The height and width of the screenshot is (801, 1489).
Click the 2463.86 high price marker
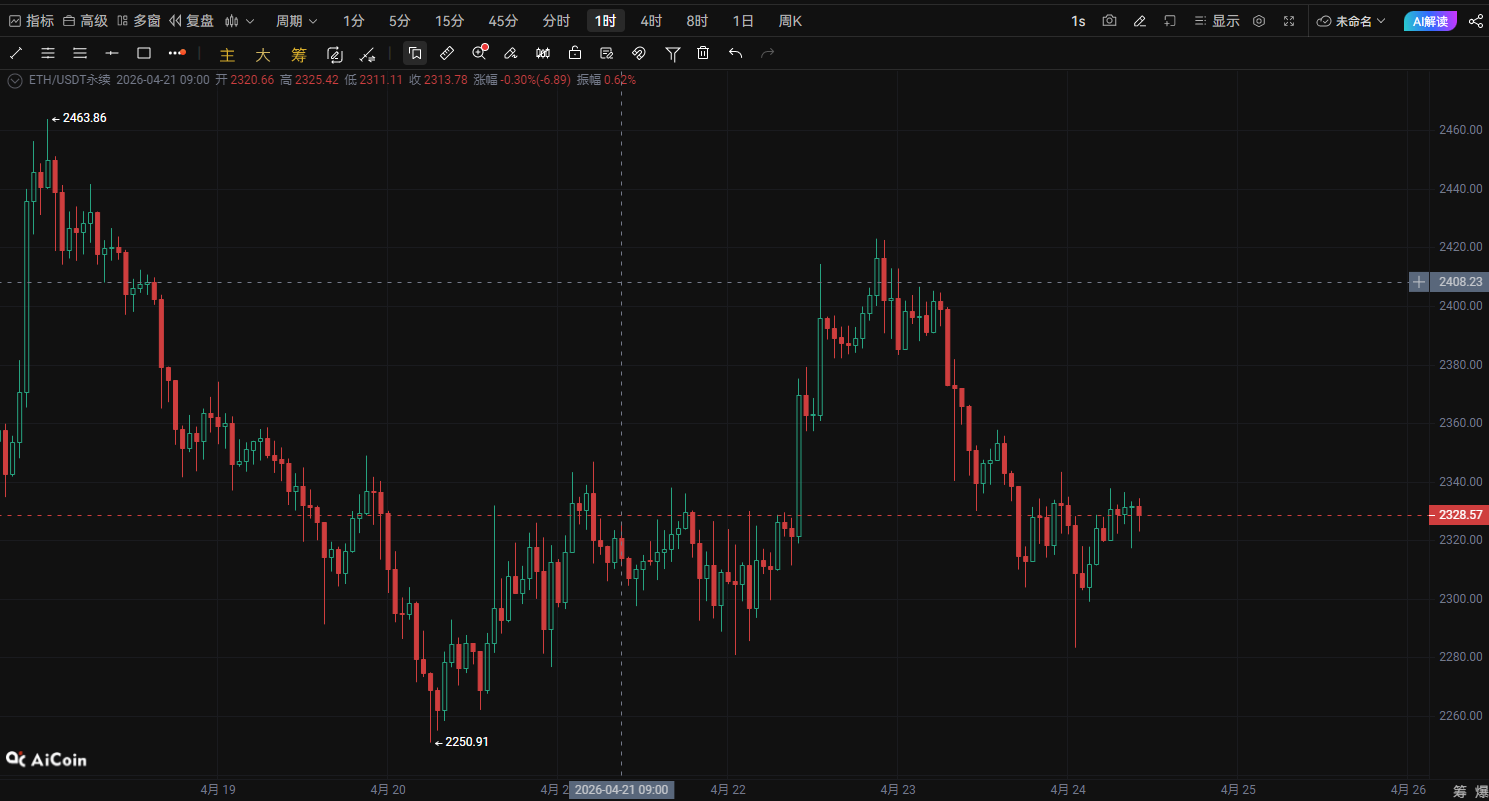point(79,118)
